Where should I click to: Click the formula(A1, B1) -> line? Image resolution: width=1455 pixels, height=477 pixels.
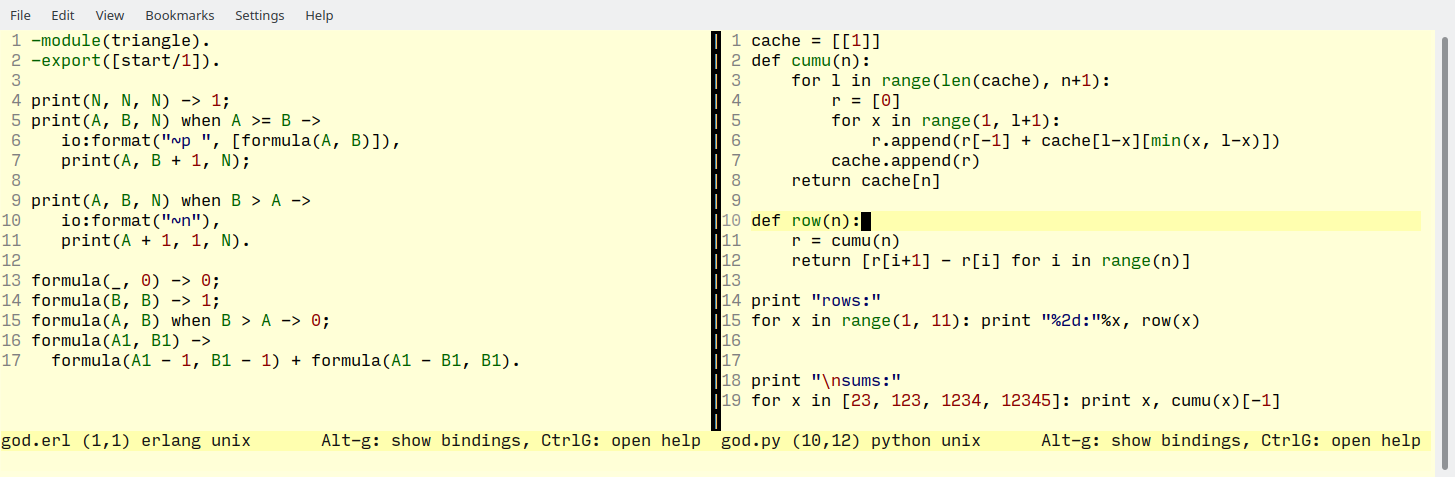click(121, 341)
